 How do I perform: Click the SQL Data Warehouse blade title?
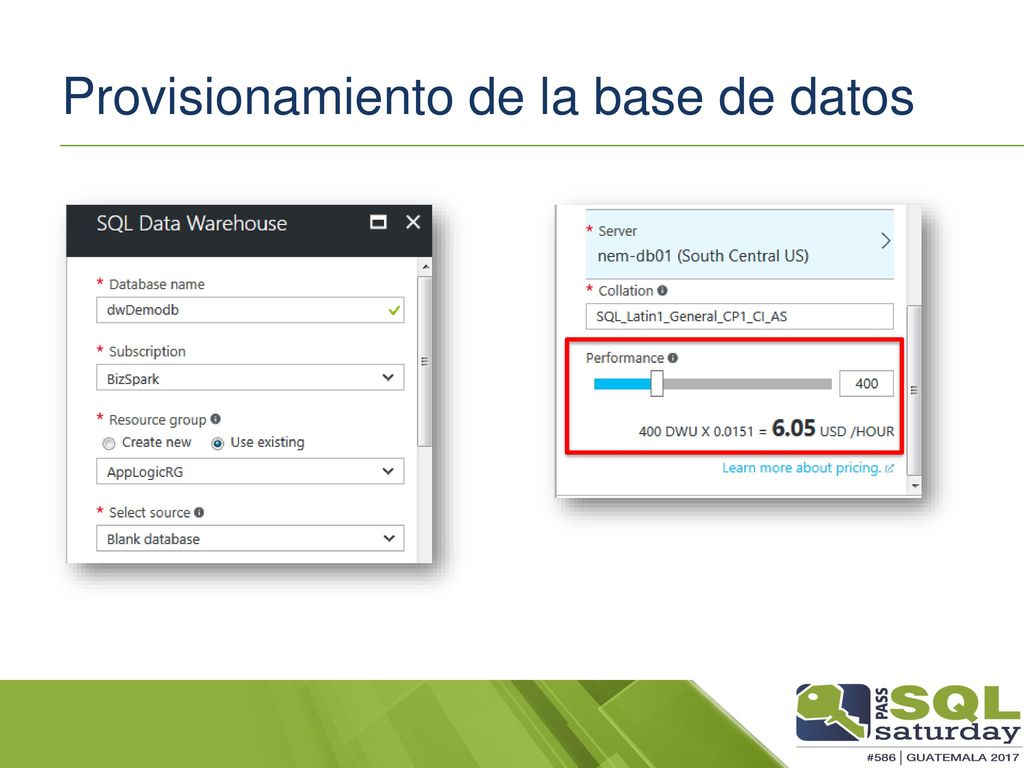(x=191, y=223)
